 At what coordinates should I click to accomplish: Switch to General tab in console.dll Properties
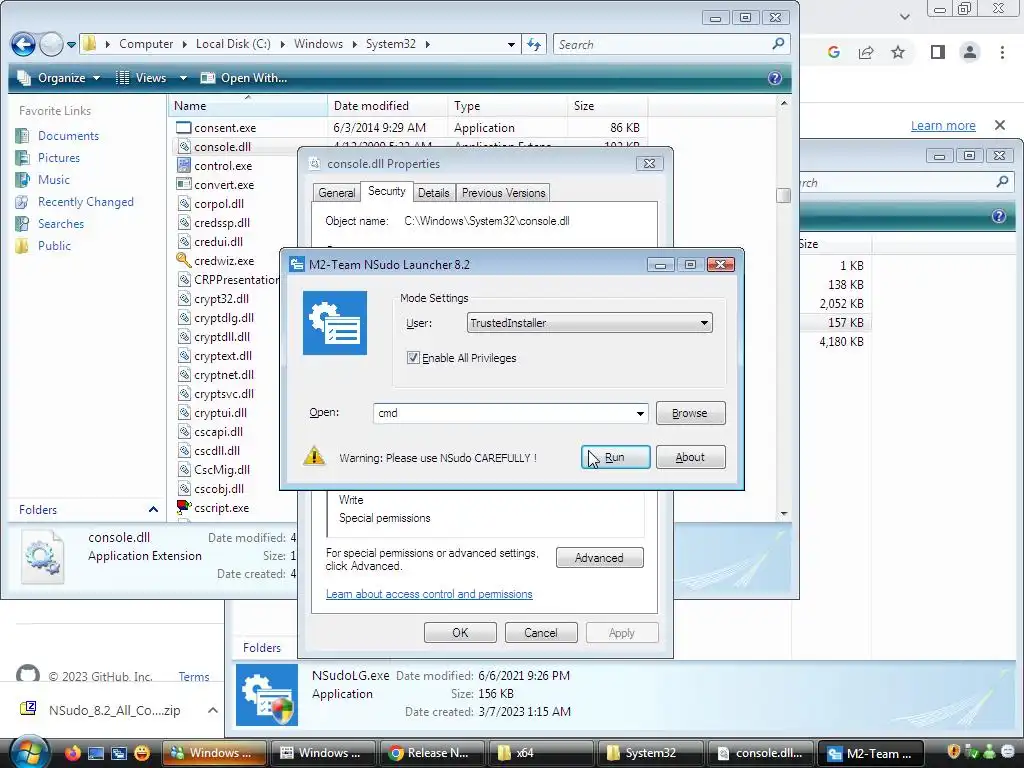point(336,193)
